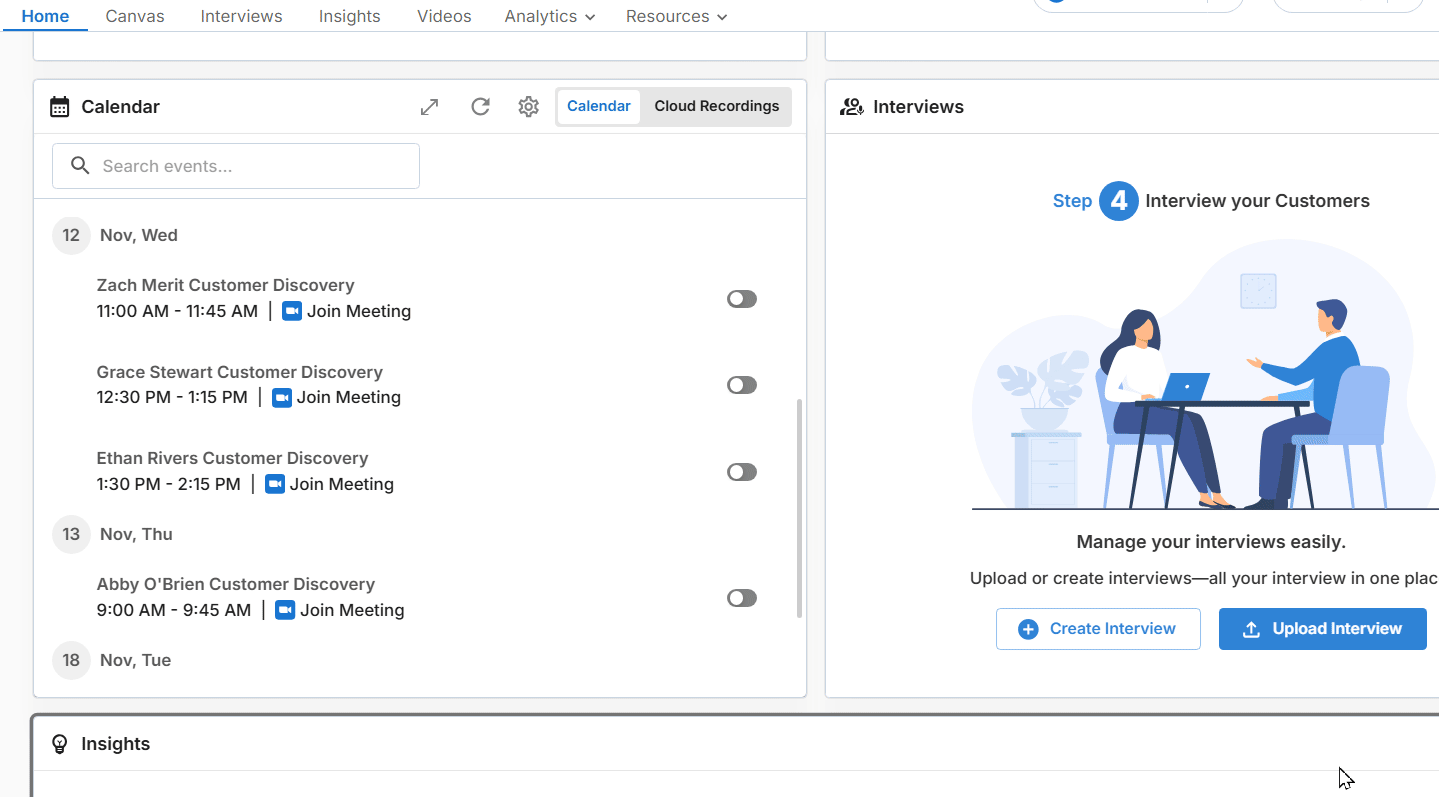Toggle Abby O'Brien Customer Discovery switch

[742, 598]
